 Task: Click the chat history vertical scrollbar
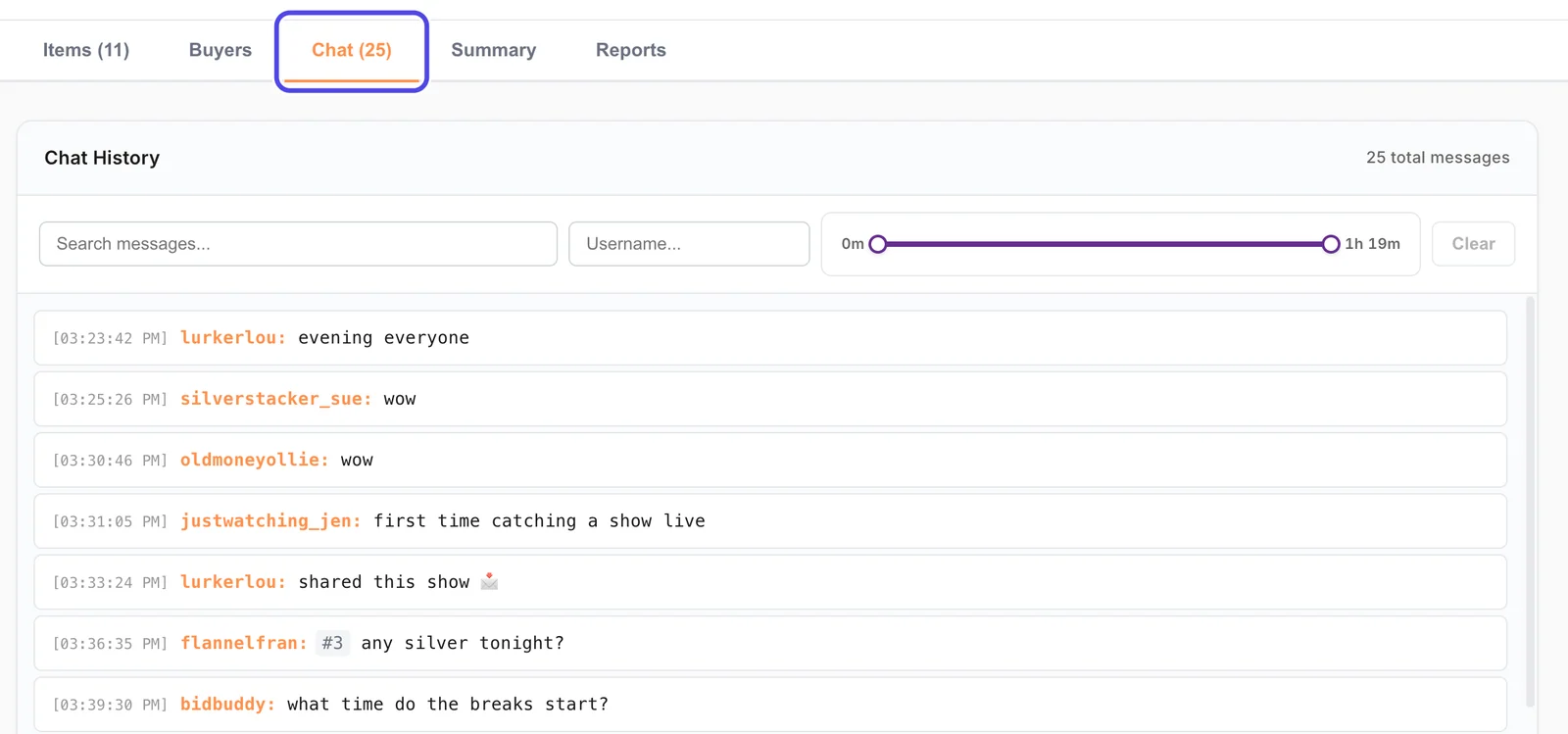[x=1530, y=500]
